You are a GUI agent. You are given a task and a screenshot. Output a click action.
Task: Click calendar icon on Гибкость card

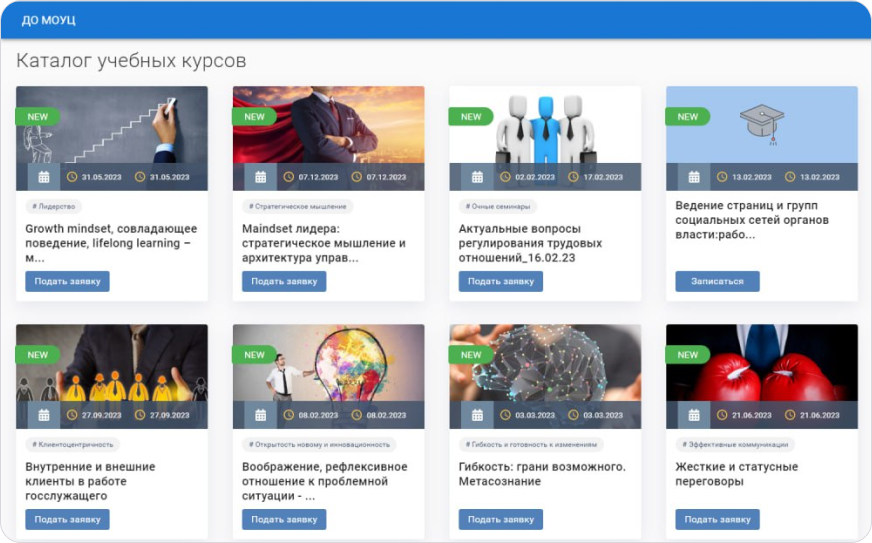(477, 415)
